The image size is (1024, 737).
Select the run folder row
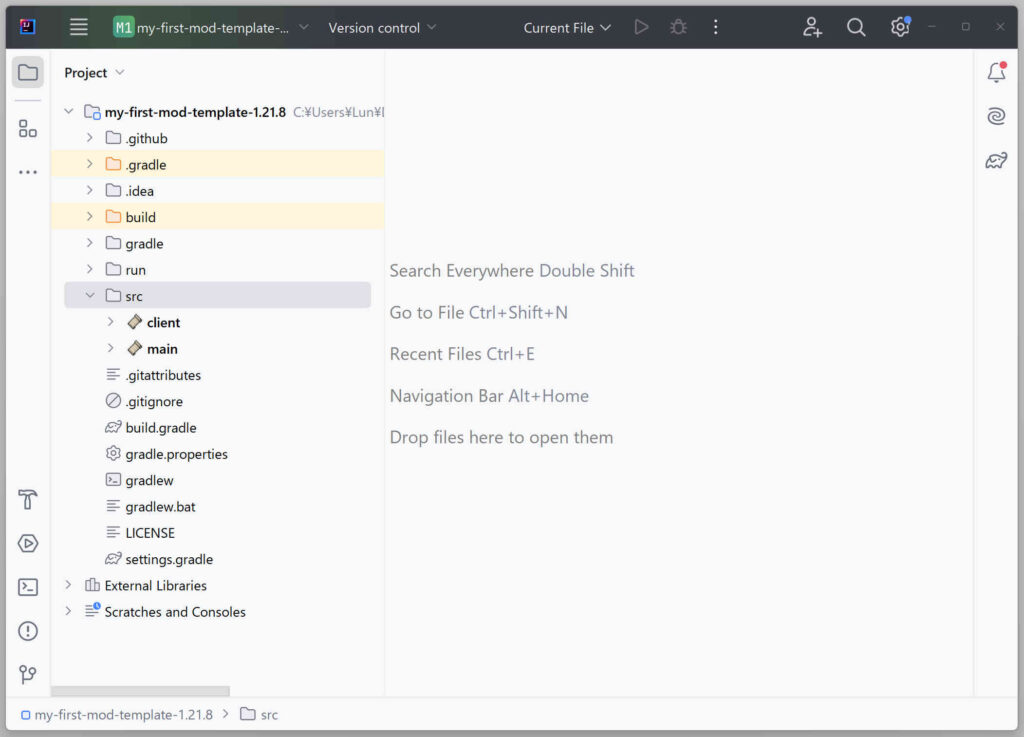pos(217,270)
